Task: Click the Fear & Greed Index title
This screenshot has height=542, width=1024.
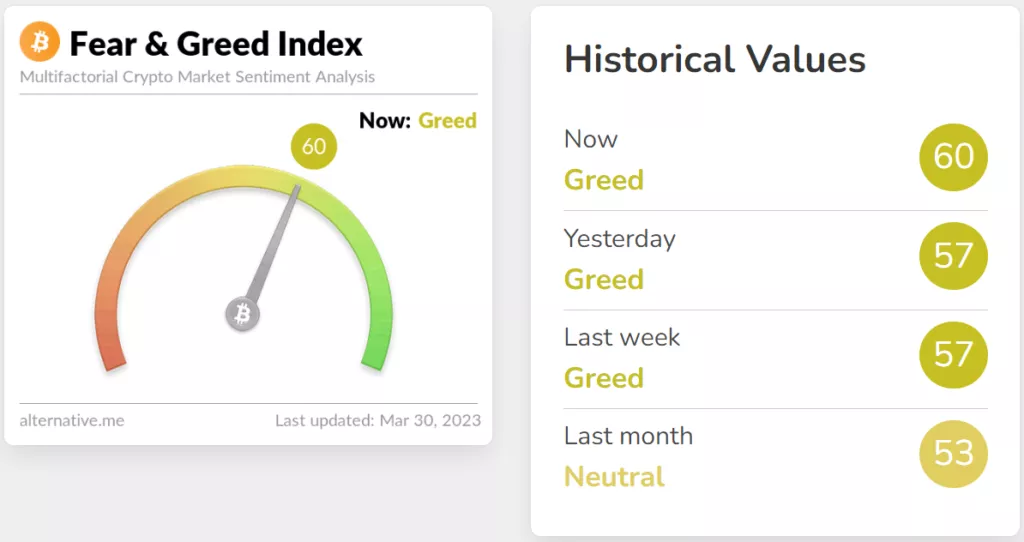Action: pos(216,44)
